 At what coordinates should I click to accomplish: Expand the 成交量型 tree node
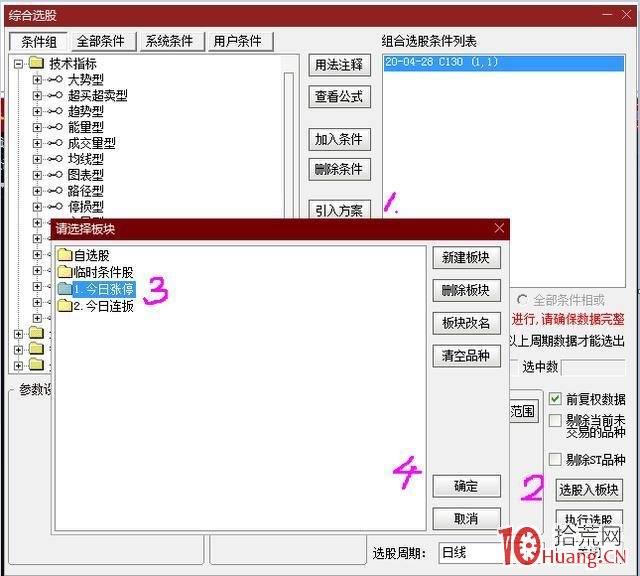coord(37,143)
